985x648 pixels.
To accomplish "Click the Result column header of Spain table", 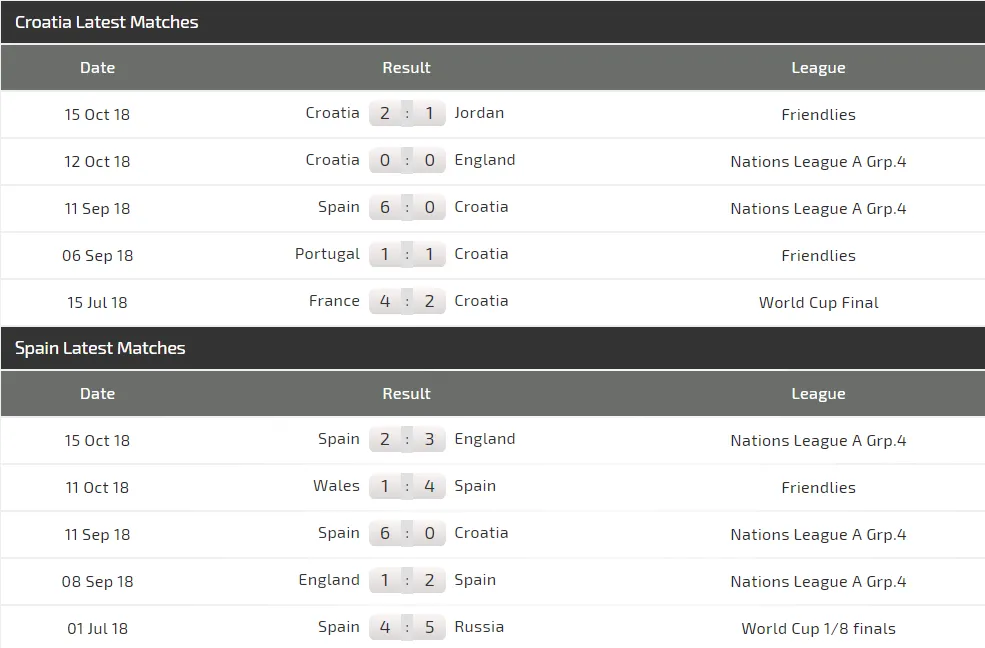I will (x=406, y=394).
